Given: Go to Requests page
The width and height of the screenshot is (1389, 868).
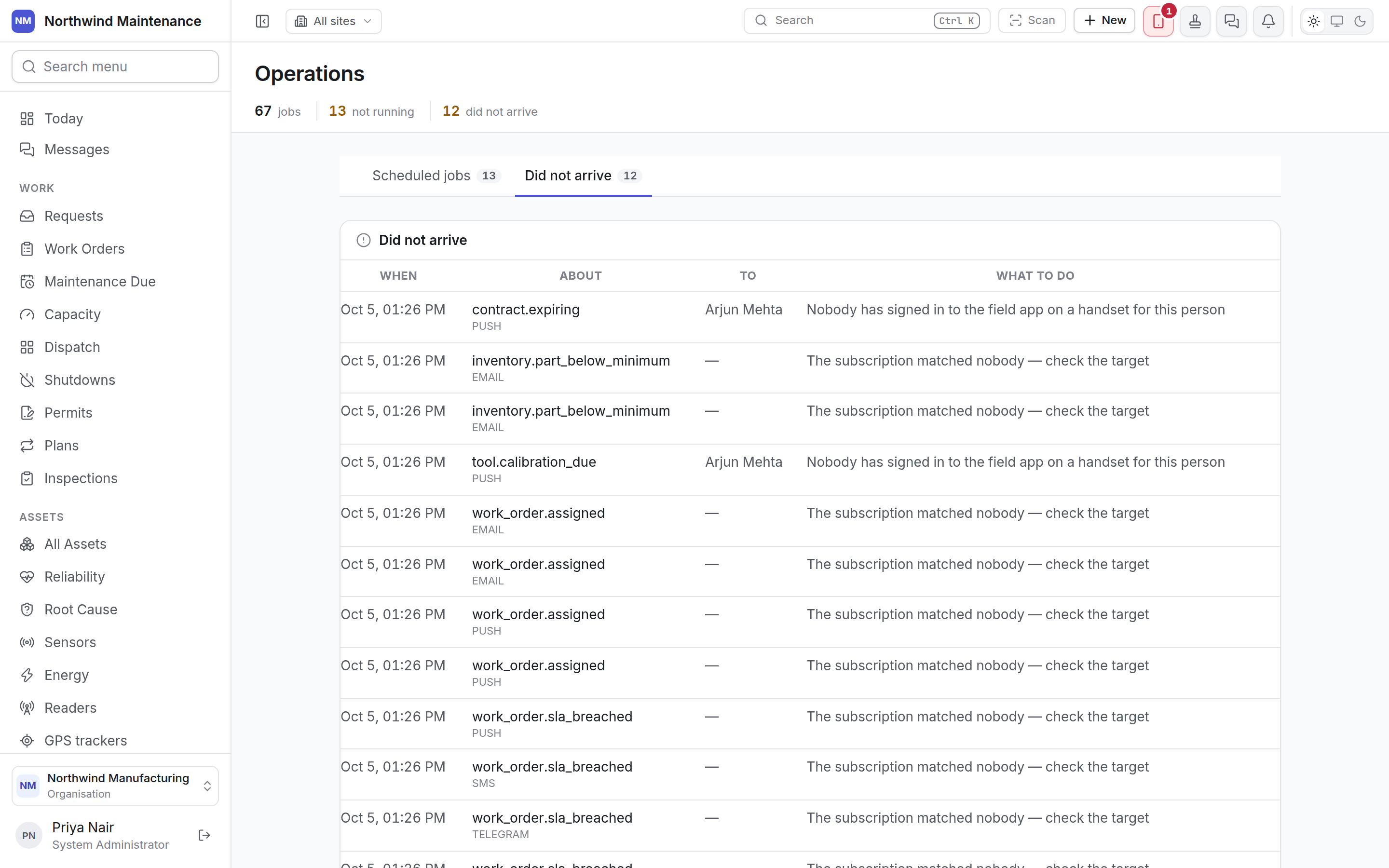Looking at the screenshot, I should [x=115, y=216].
